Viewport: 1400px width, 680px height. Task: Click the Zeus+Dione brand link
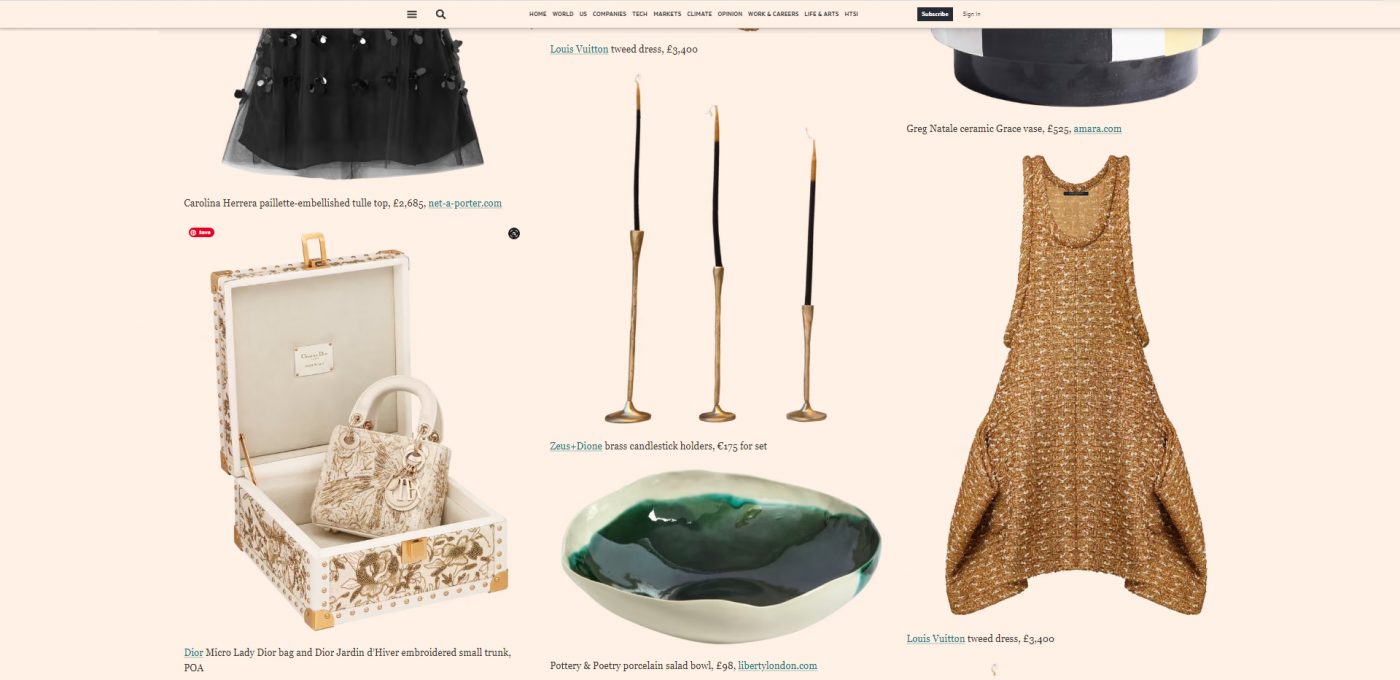point(576,446)
